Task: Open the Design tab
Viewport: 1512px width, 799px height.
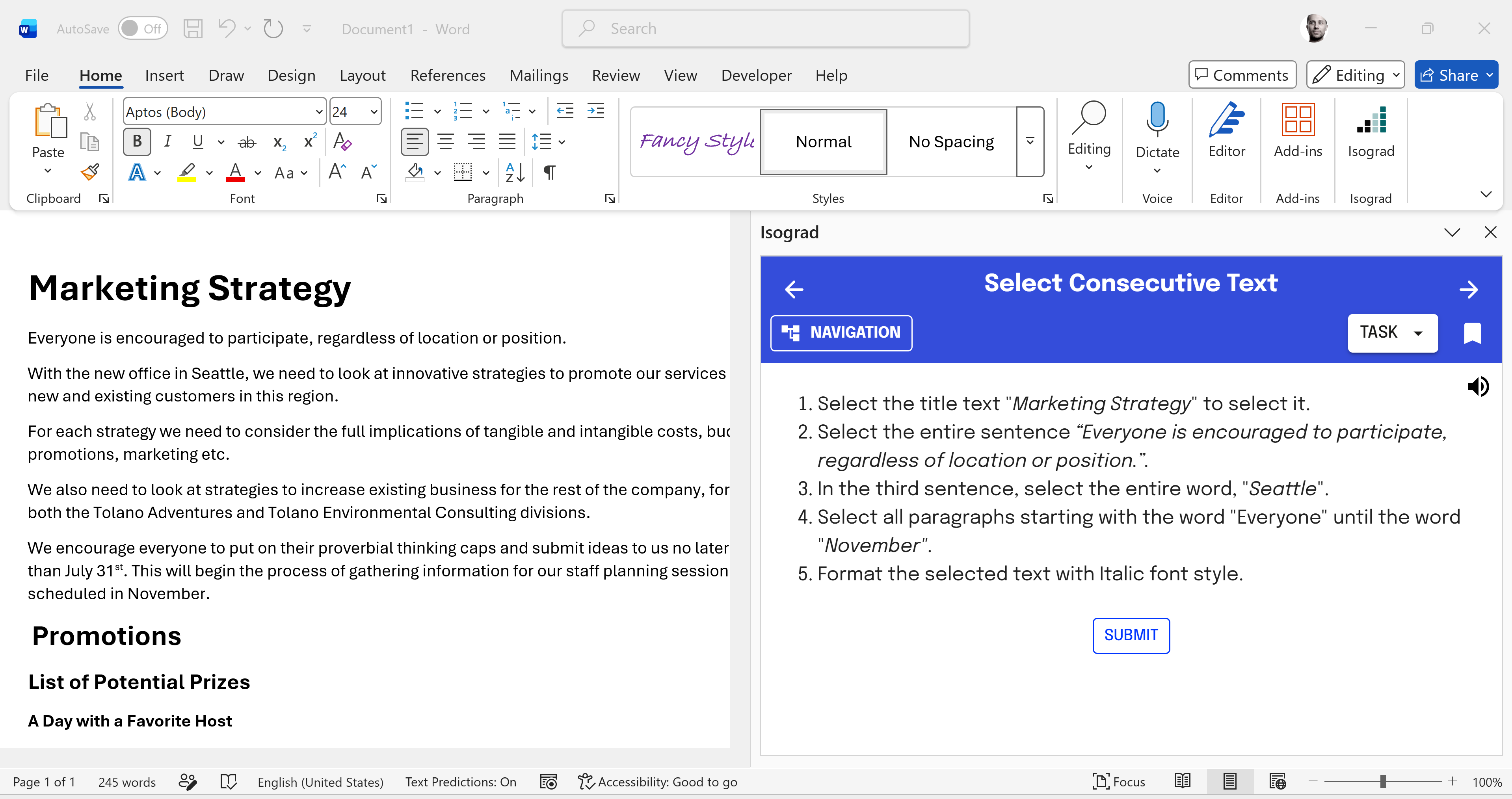Action: pyautogui.click(x=291, y=75)
